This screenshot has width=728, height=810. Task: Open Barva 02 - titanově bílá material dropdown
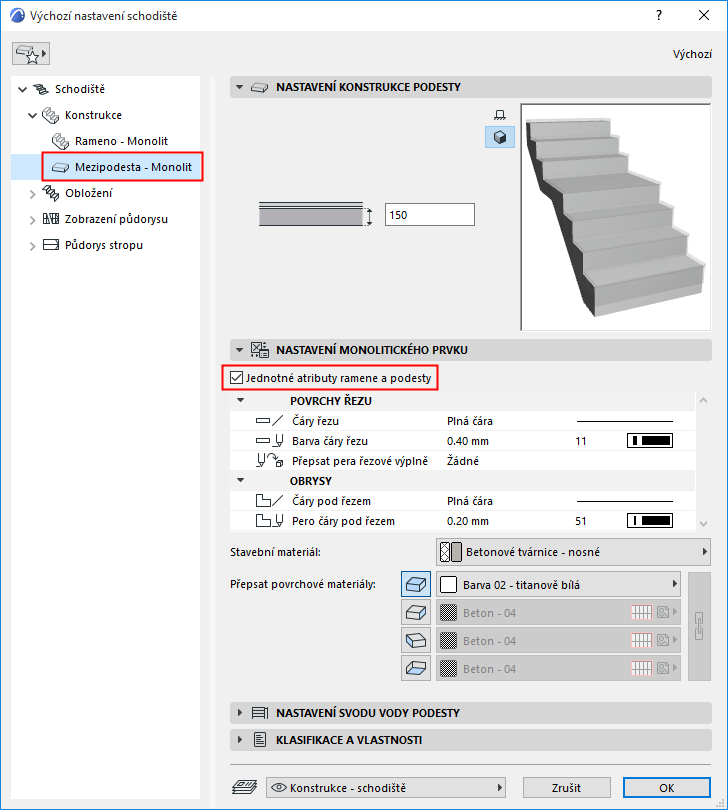pyautogui.click(x=558, y=585)
